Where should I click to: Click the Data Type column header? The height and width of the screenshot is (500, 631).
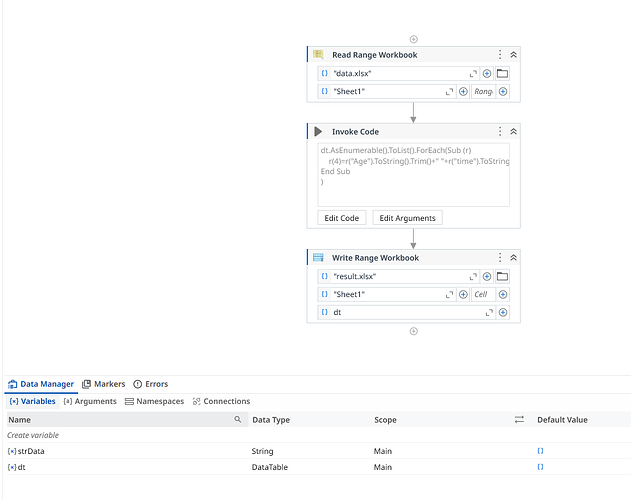[271, 420]
